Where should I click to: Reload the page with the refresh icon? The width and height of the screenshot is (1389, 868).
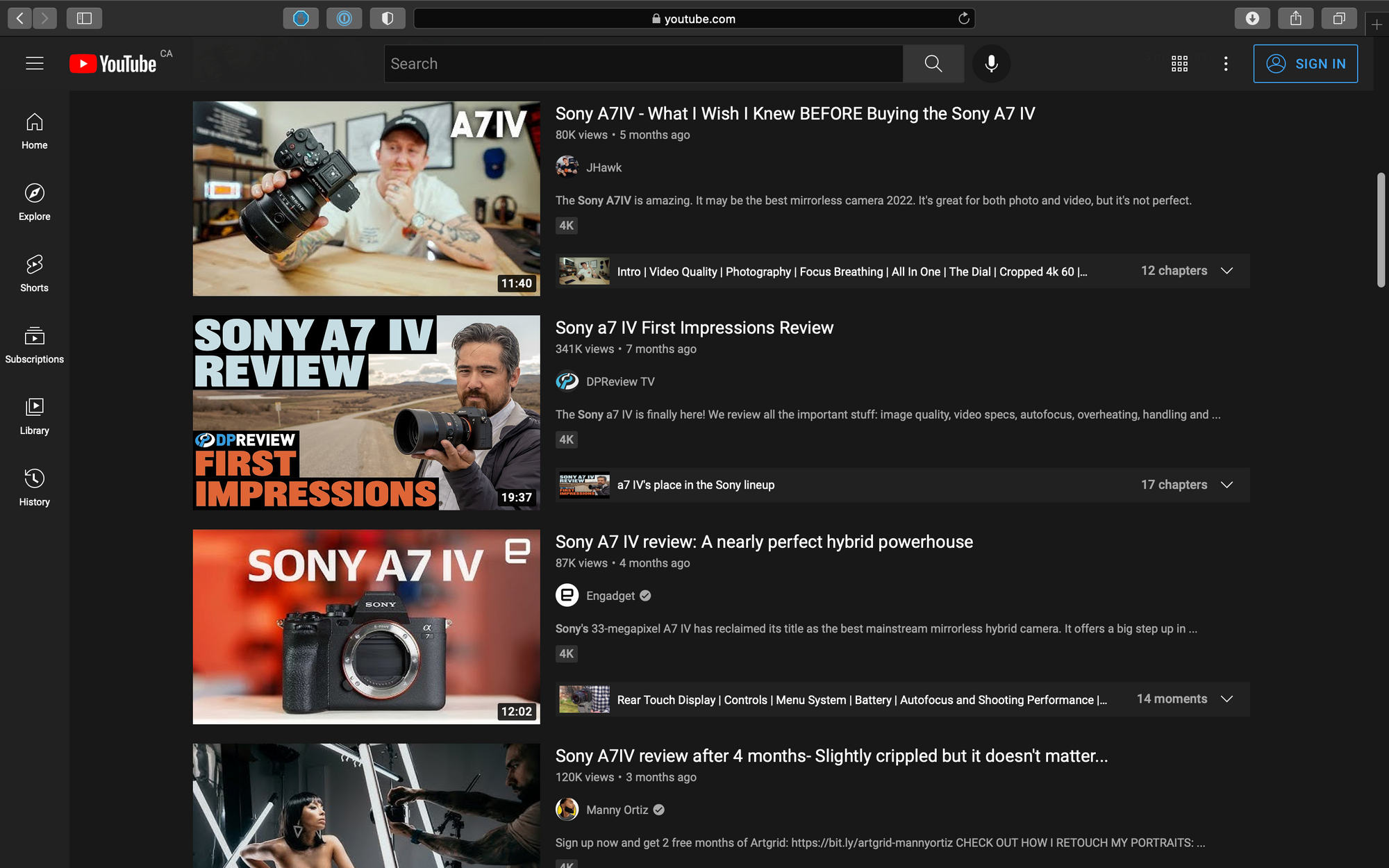(963, 18)
